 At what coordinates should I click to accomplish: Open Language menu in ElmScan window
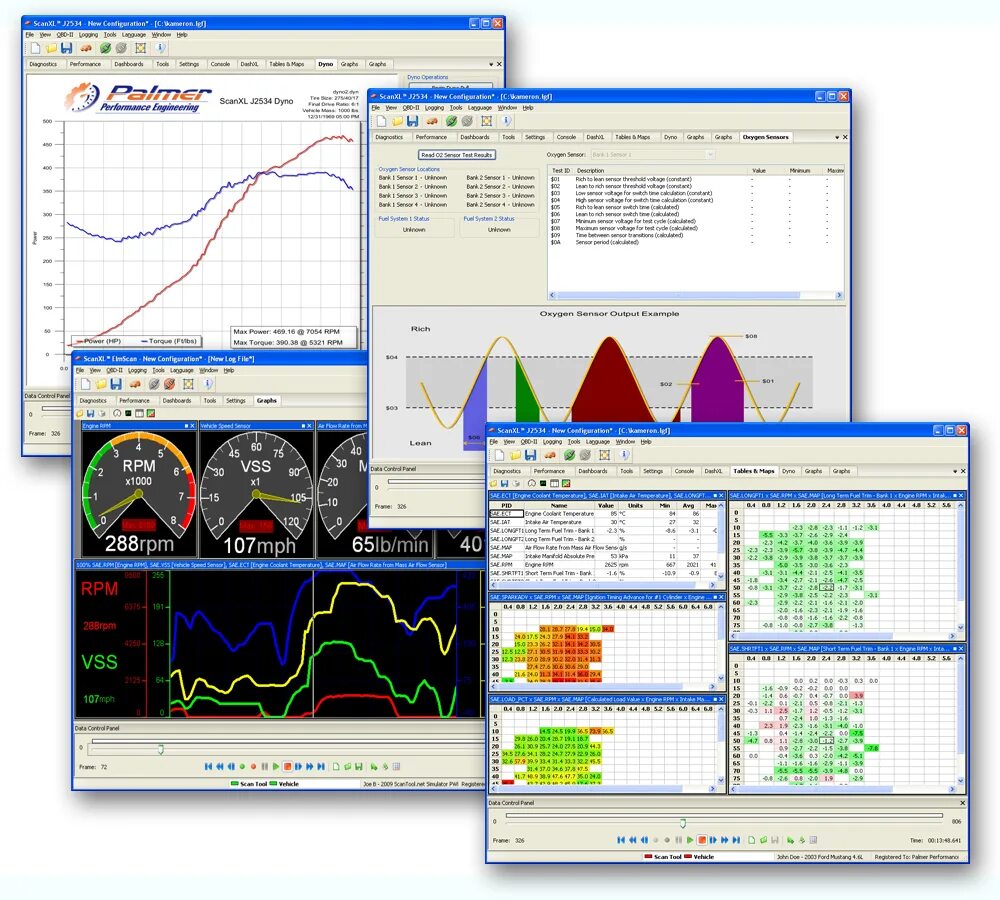coord(182,370)
